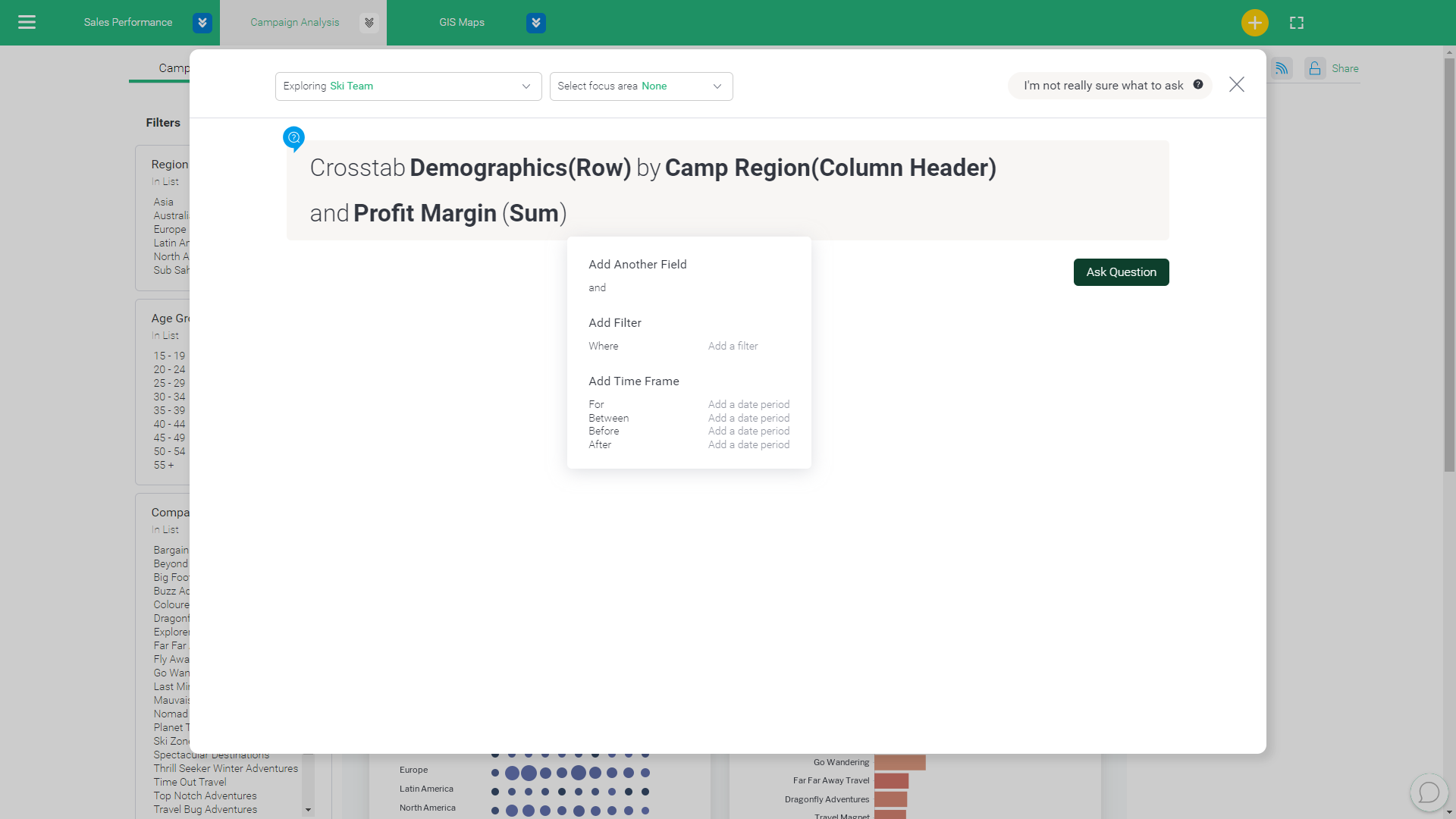Choose 'After' time frame option
The image size is (1456, 819).
[x=600, y=444]
